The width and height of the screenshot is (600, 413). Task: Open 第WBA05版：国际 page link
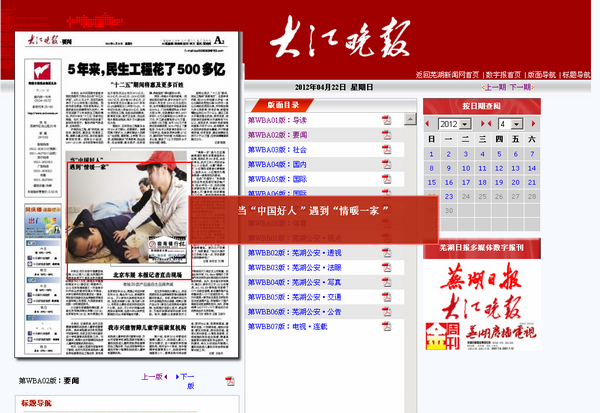pyautogui.click(x=277, y=179)
